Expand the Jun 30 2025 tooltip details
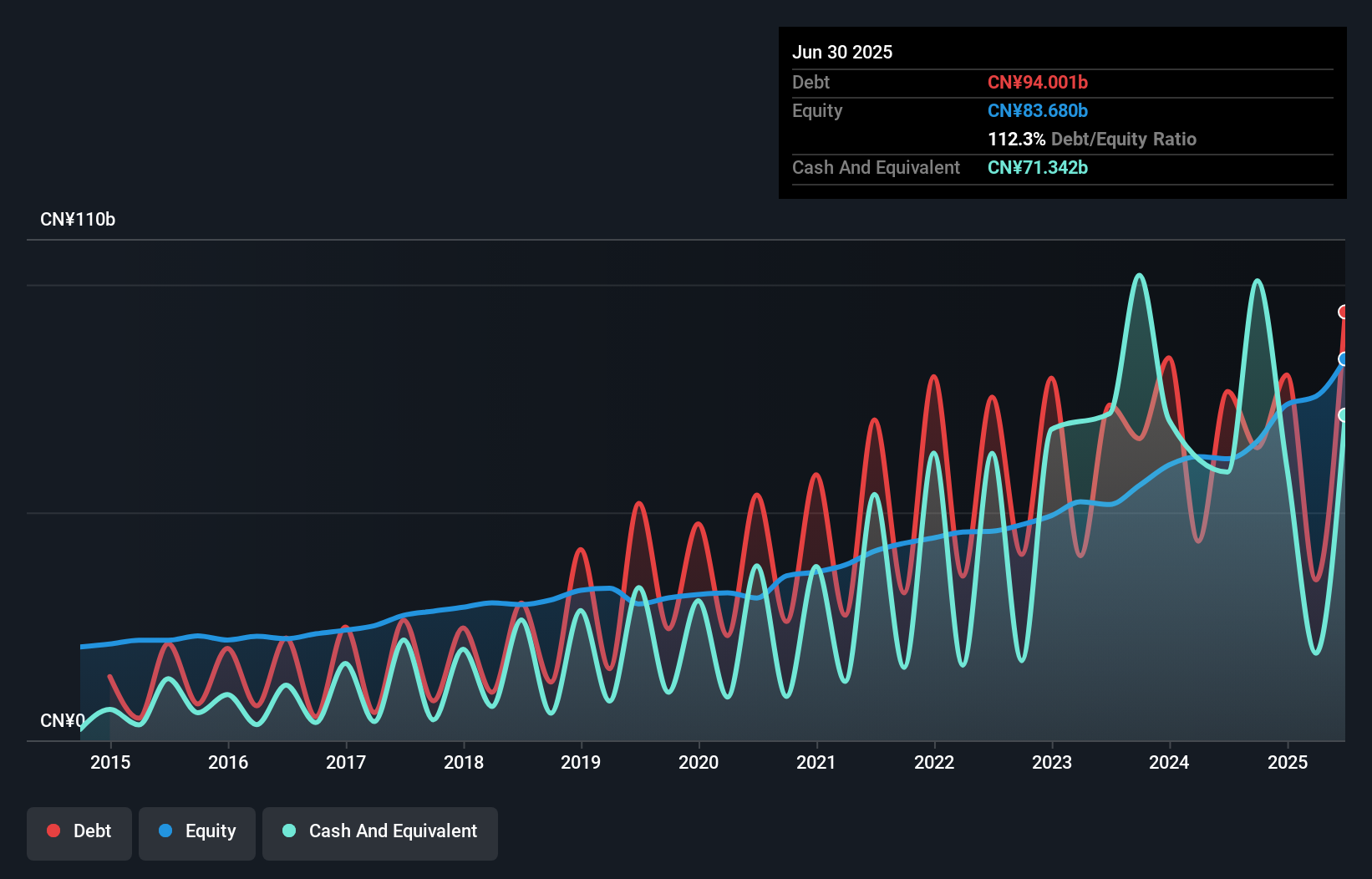Screen dimensions: 1372x879 [842, 52]
